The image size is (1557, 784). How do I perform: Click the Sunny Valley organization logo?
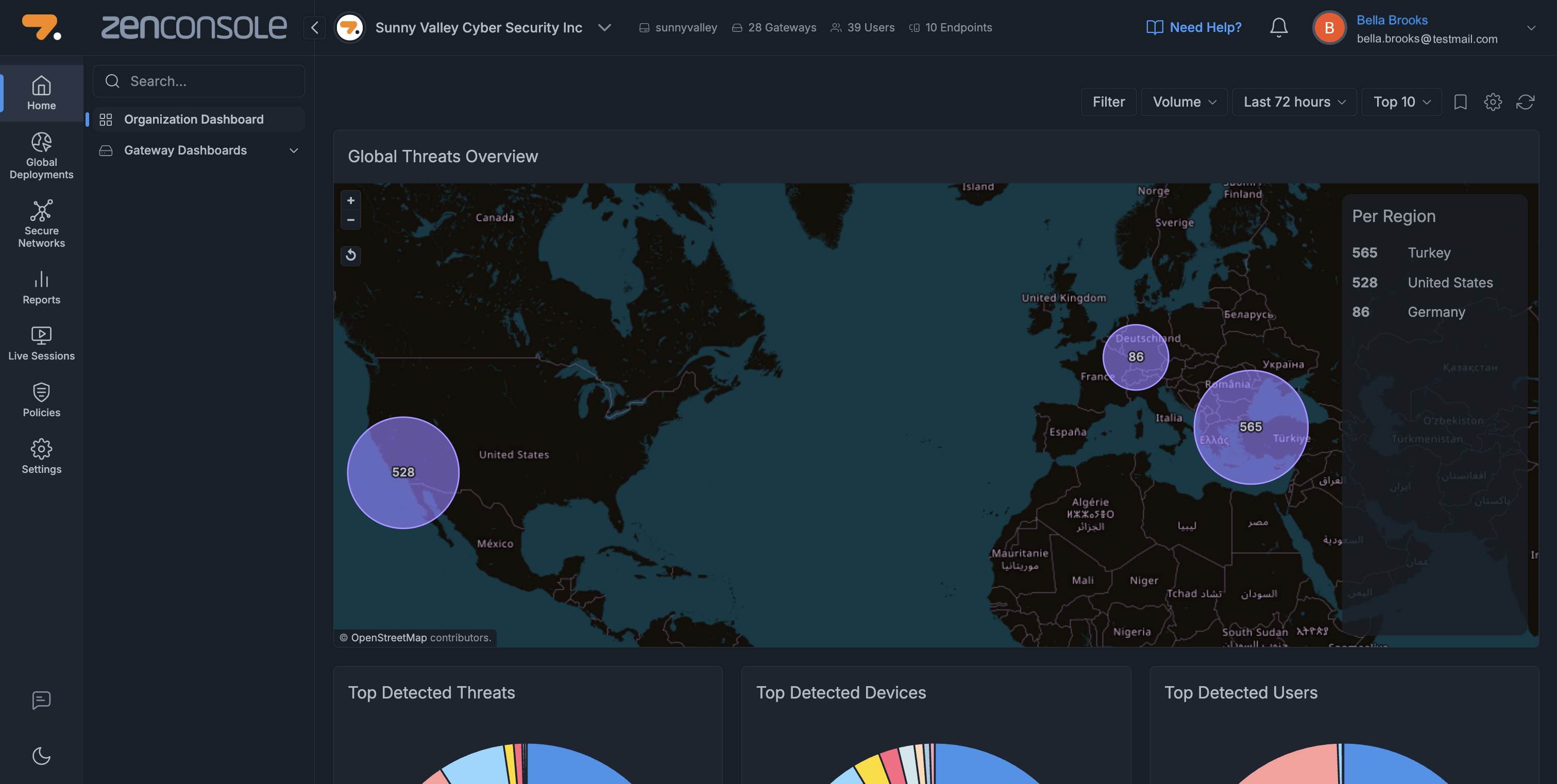click(x=349, y=27)
